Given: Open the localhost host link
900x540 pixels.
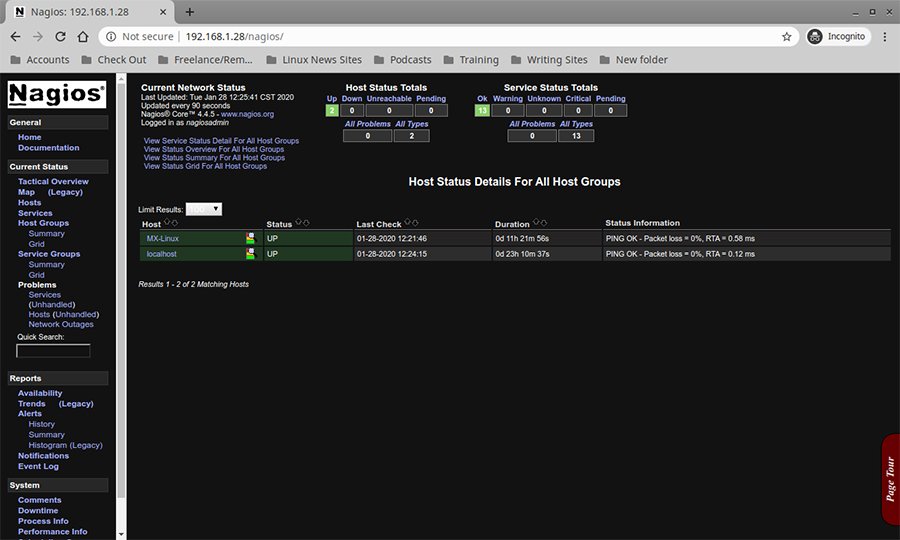Looking at the screenshot, I should (161, 254).
